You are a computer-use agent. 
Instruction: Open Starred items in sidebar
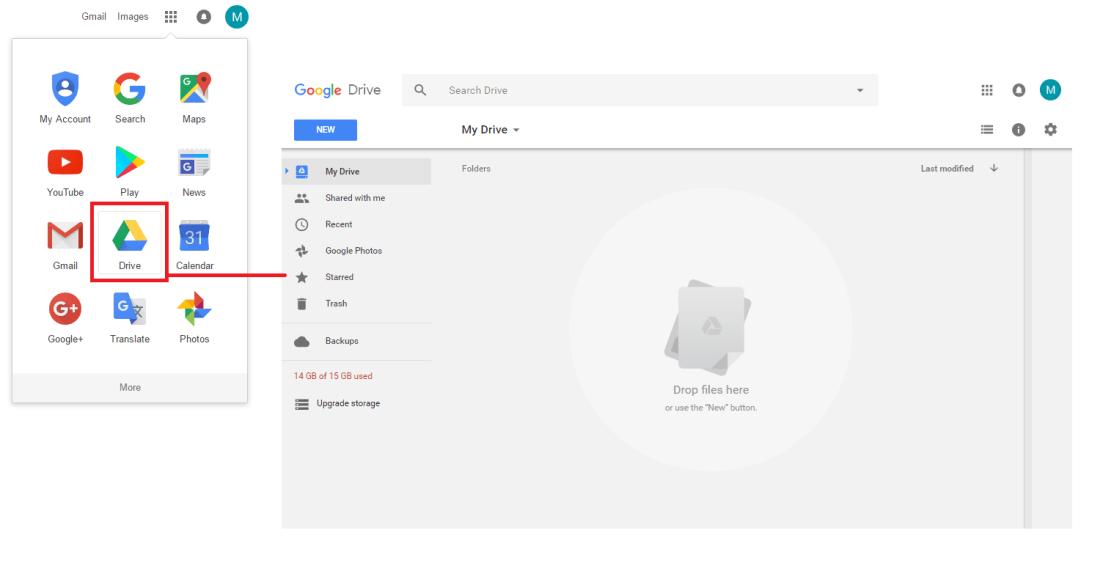pyautogui.click(x=357, y=277)
